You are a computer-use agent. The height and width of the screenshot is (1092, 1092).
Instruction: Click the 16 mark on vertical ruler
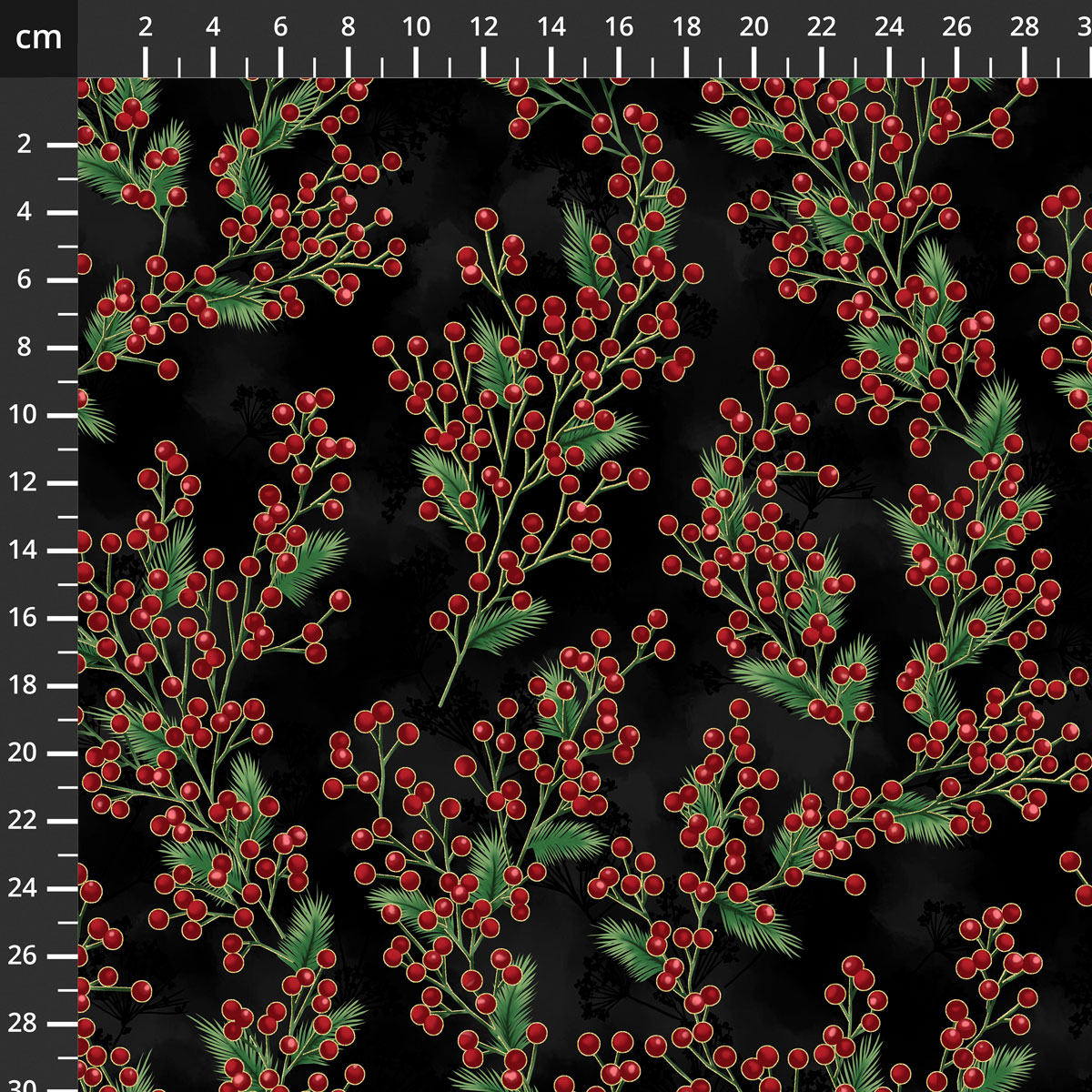click(x=24, y=618)
